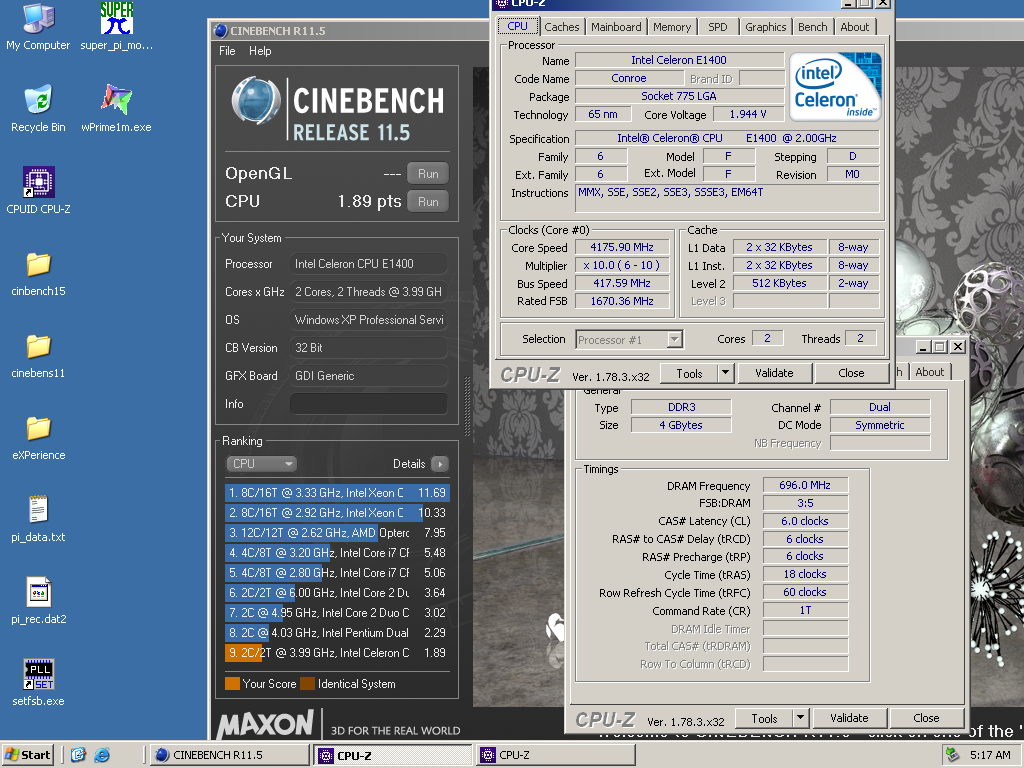Select the second CPU-Z taskbar button

coord(555,755)
